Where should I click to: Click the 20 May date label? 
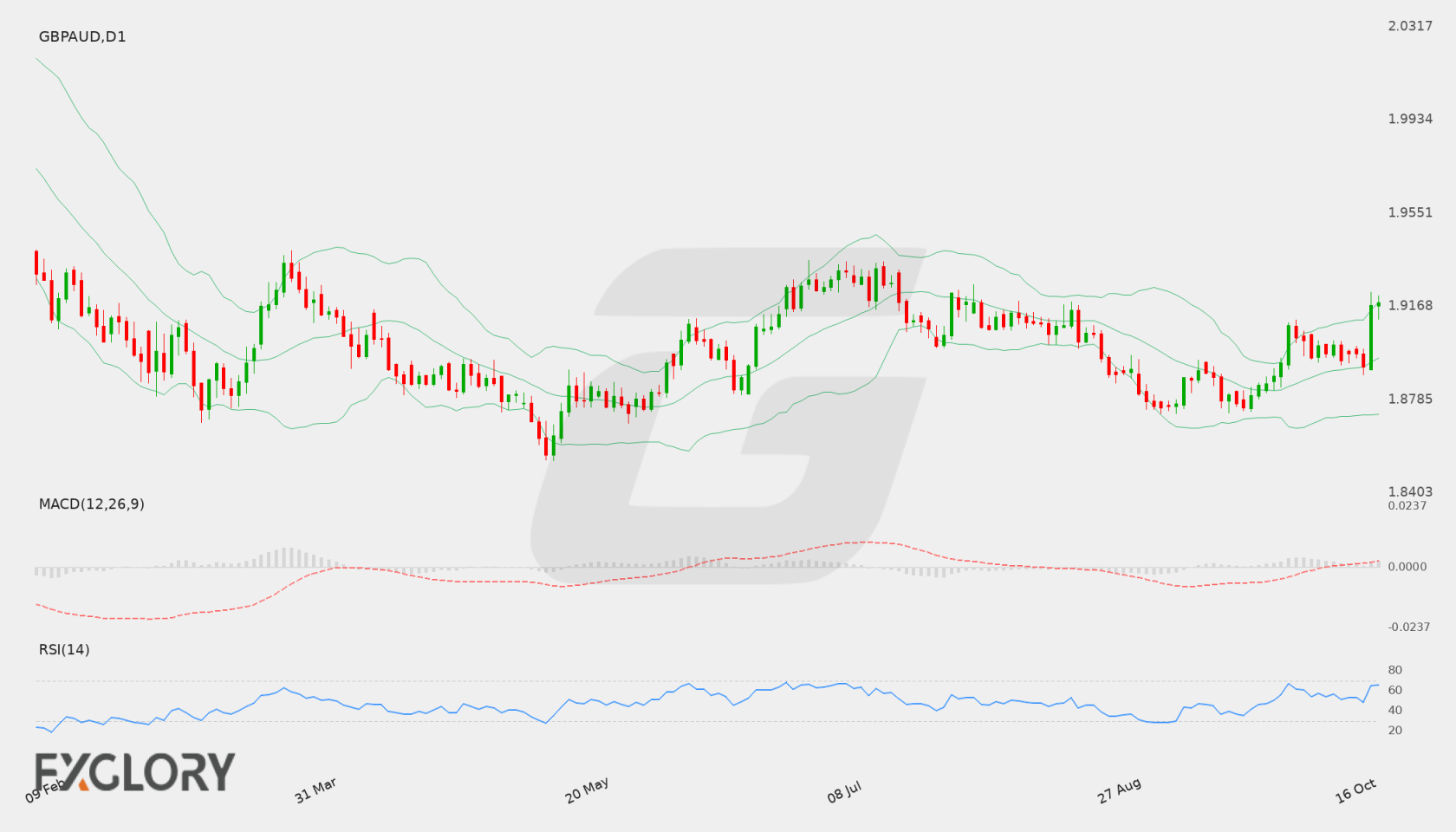point(587,790)
